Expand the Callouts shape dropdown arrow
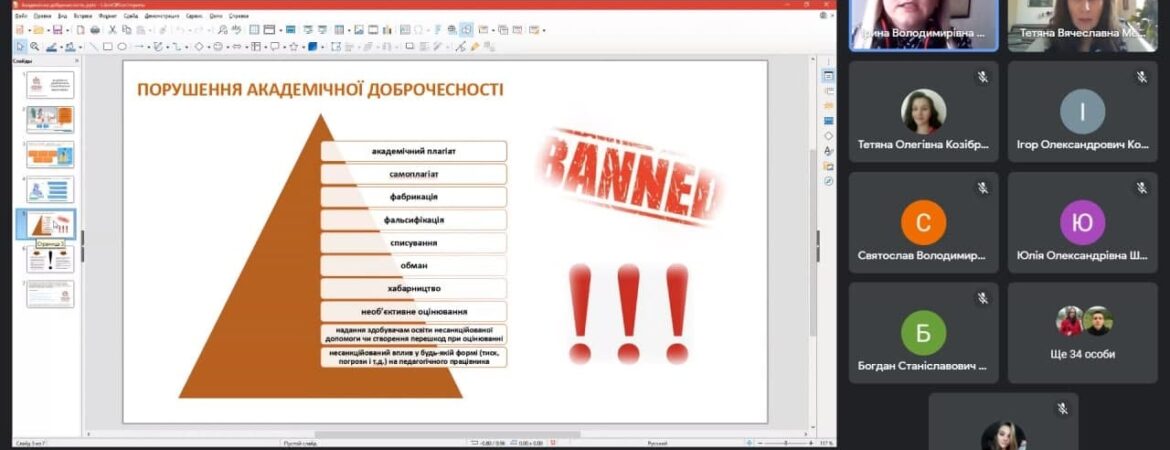1170x450 pixels. click(x=284, y=46)
